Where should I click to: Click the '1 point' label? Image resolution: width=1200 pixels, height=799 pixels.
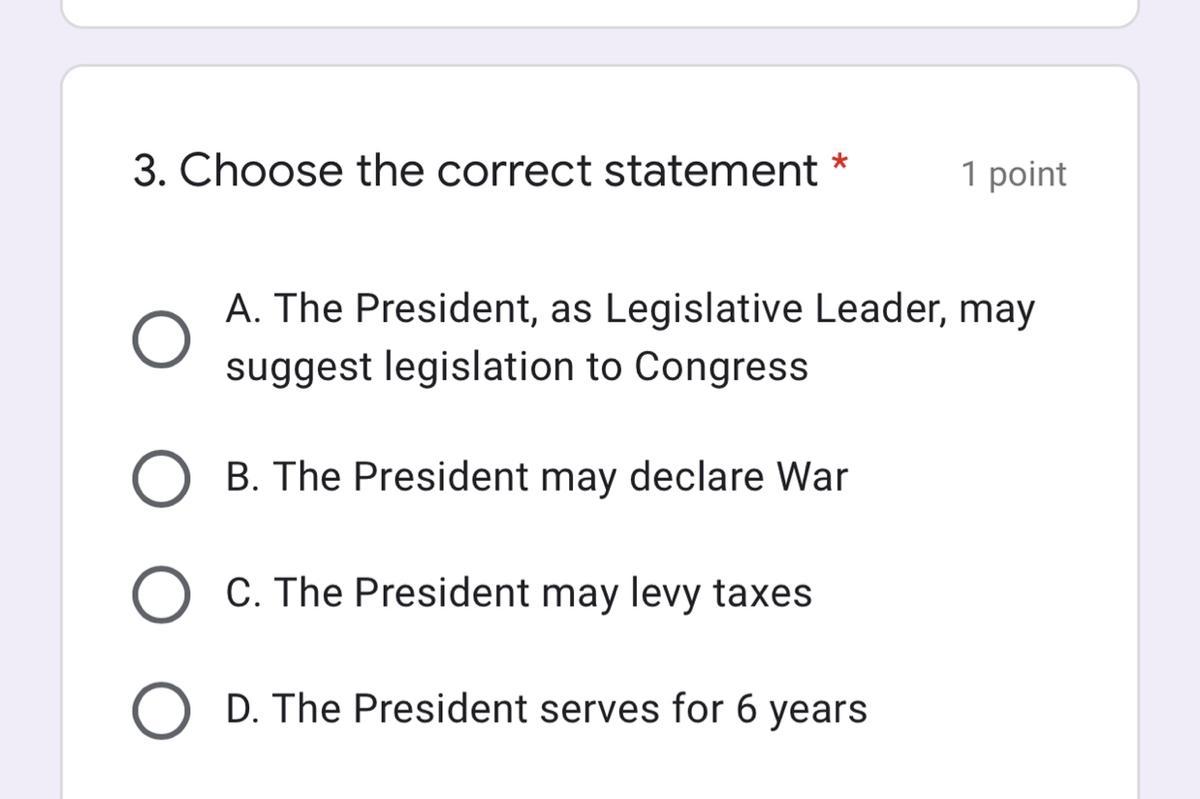[1013, 174]
